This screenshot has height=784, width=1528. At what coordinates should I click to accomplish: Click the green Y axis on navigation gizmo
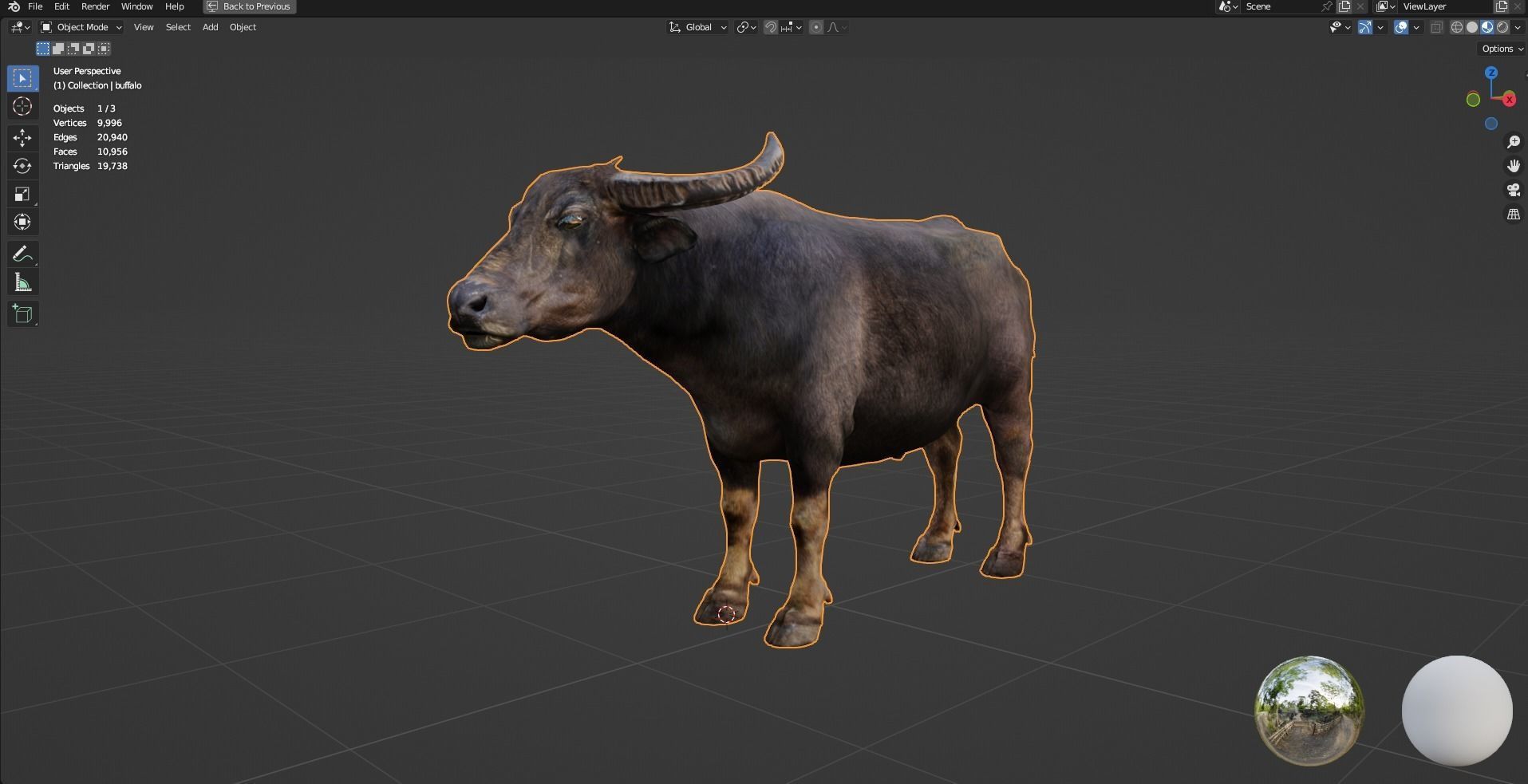coord(1474,100)
